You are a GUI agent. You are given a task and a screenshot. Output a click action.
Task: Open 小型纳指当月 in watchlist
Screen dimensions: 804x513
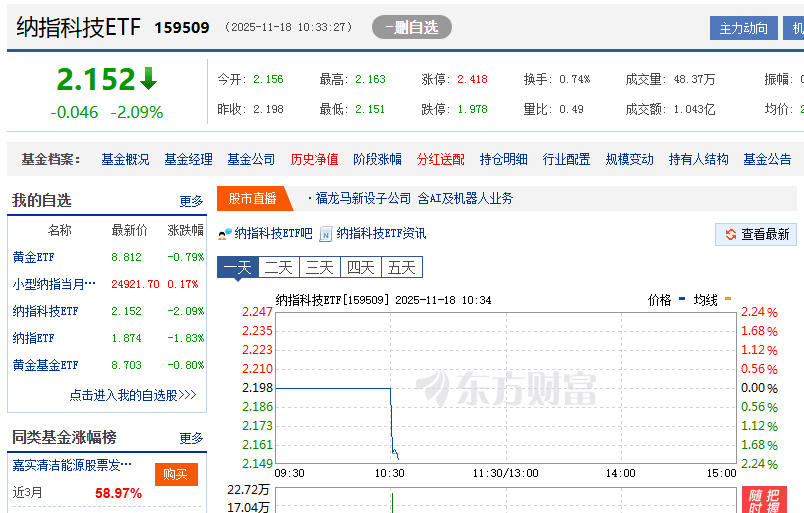point(54,284)
